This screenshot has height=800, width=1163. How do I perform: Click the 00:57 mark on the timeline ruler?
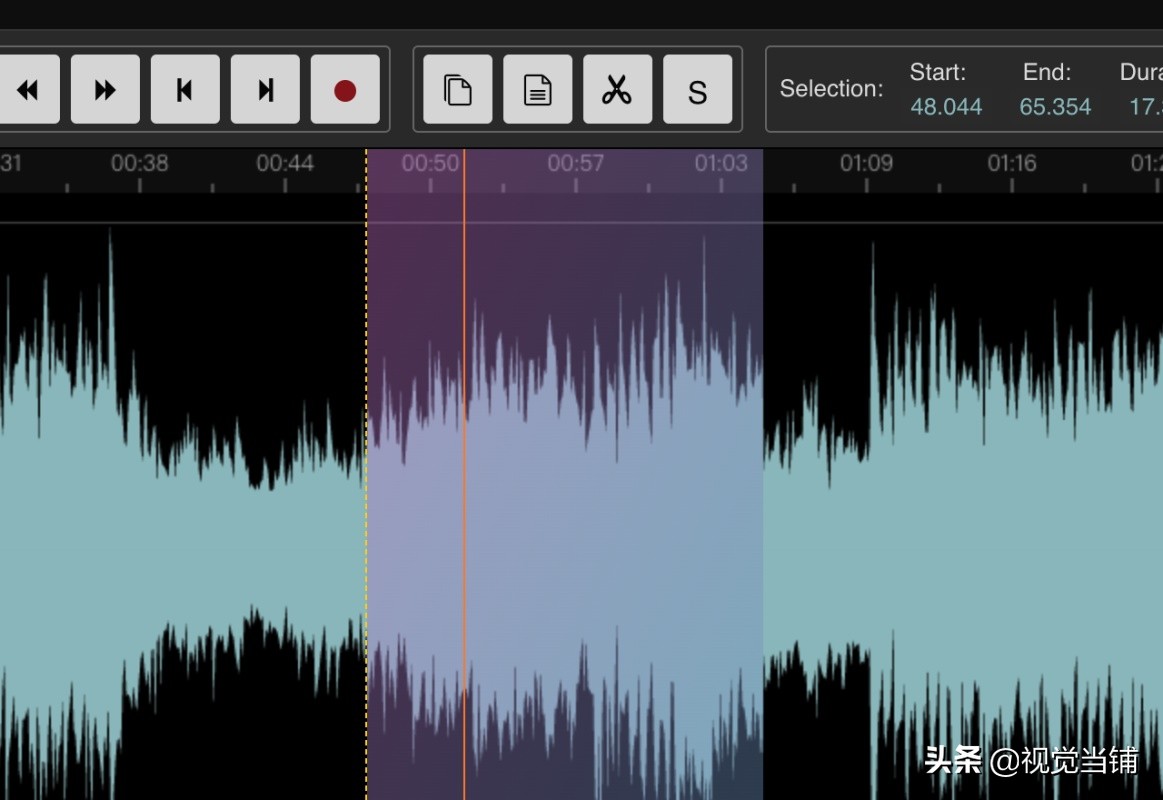[x=576, y=163]
